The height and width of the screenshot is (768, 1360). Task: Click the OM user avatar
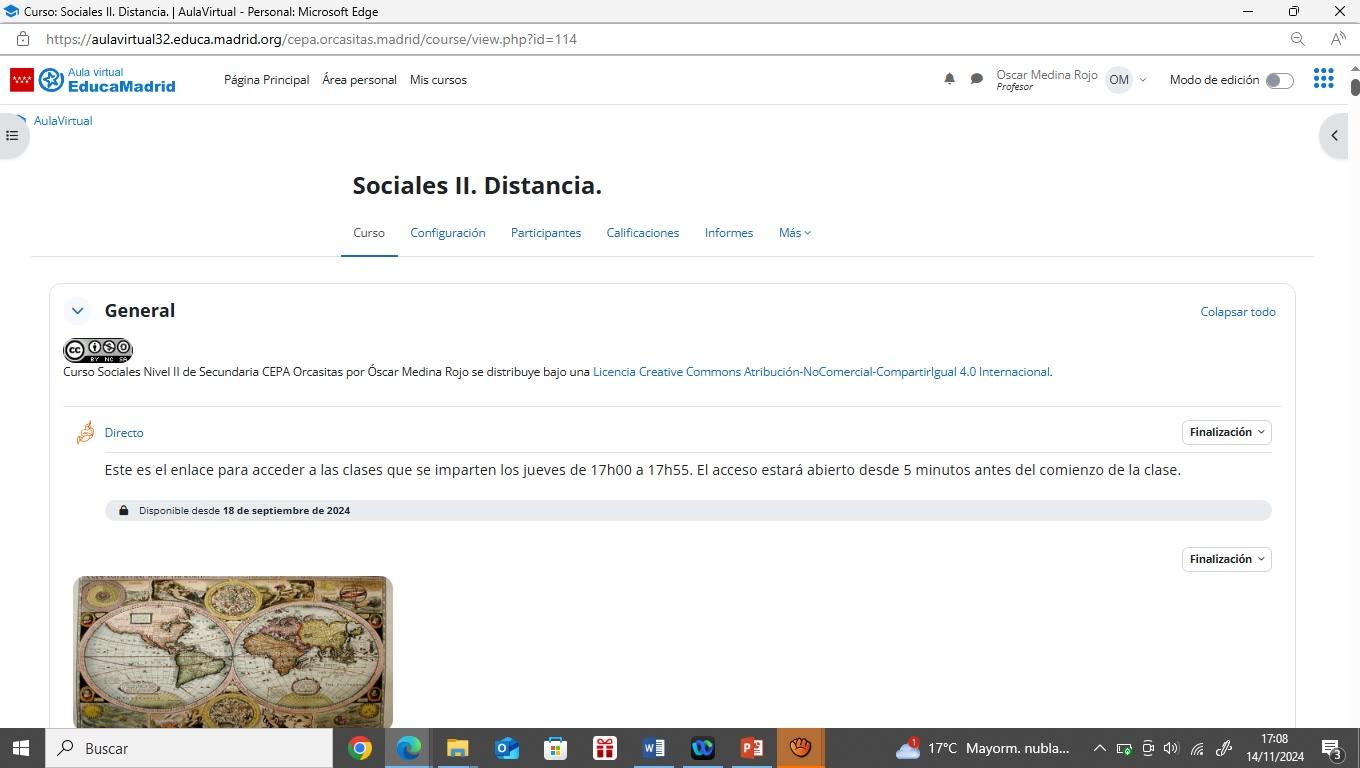(1118, 80)
